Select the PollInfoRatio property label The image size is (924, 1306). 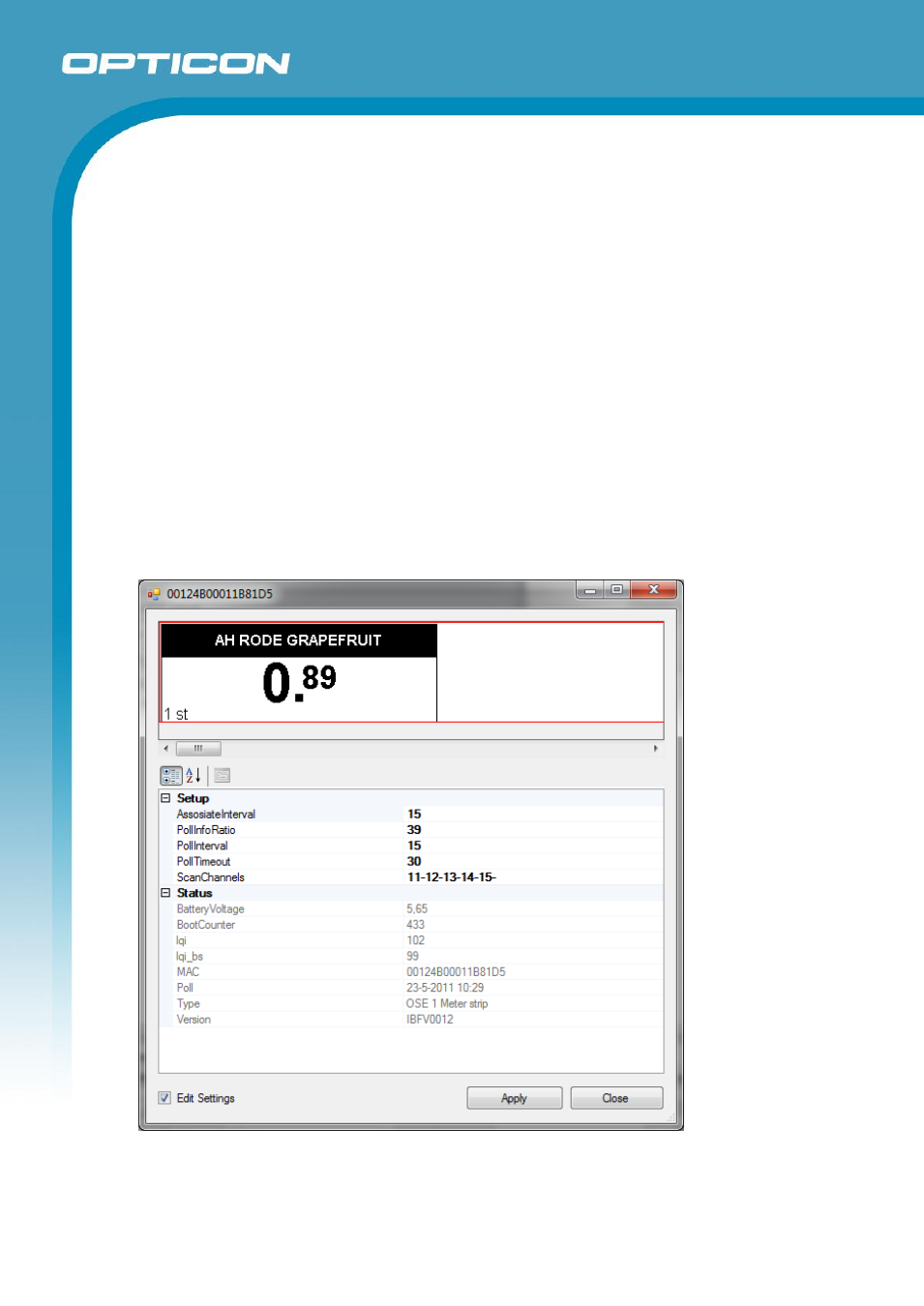pyautogui.click(x=206, y=830)
